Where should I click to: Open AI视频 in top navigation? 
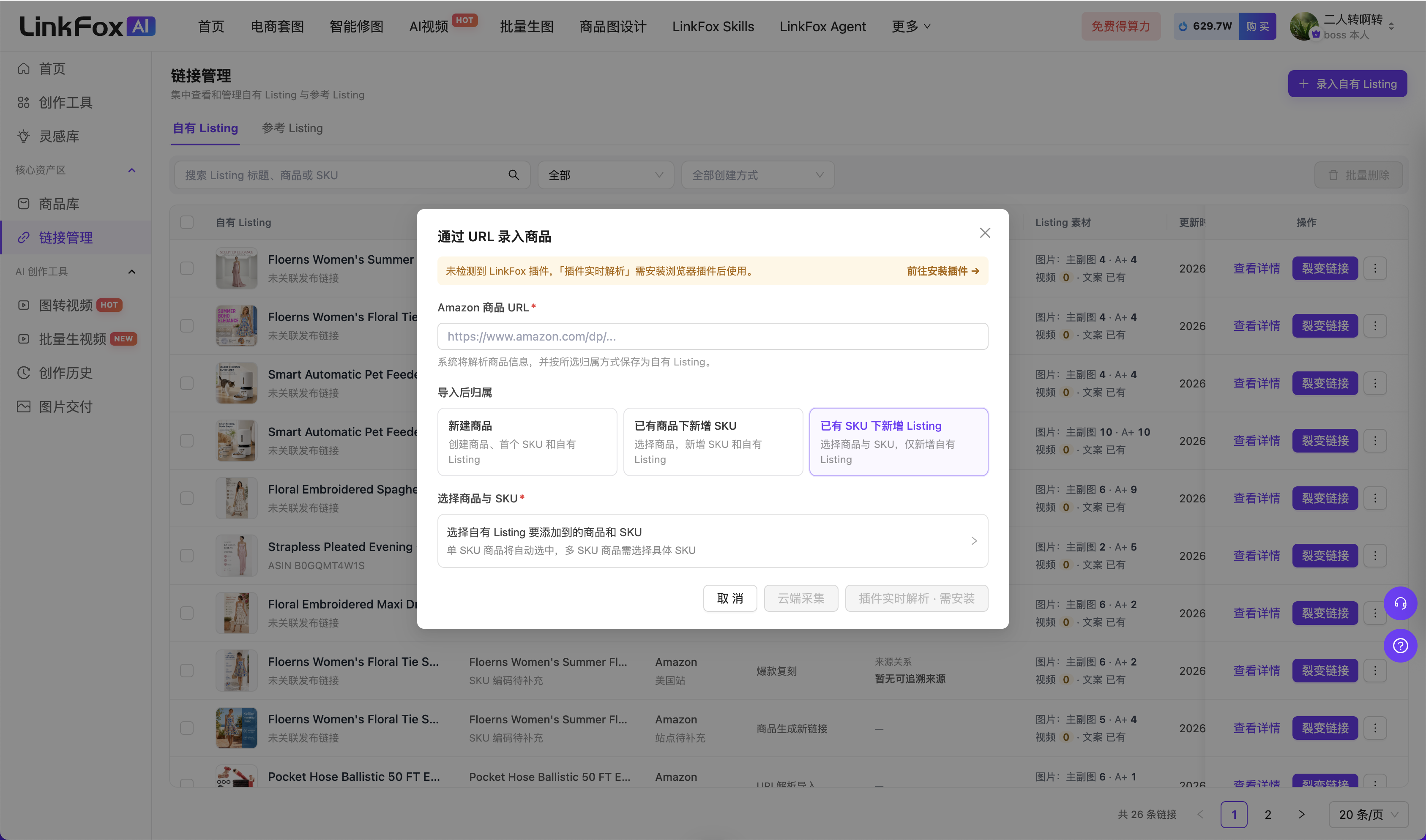[429, 27]
